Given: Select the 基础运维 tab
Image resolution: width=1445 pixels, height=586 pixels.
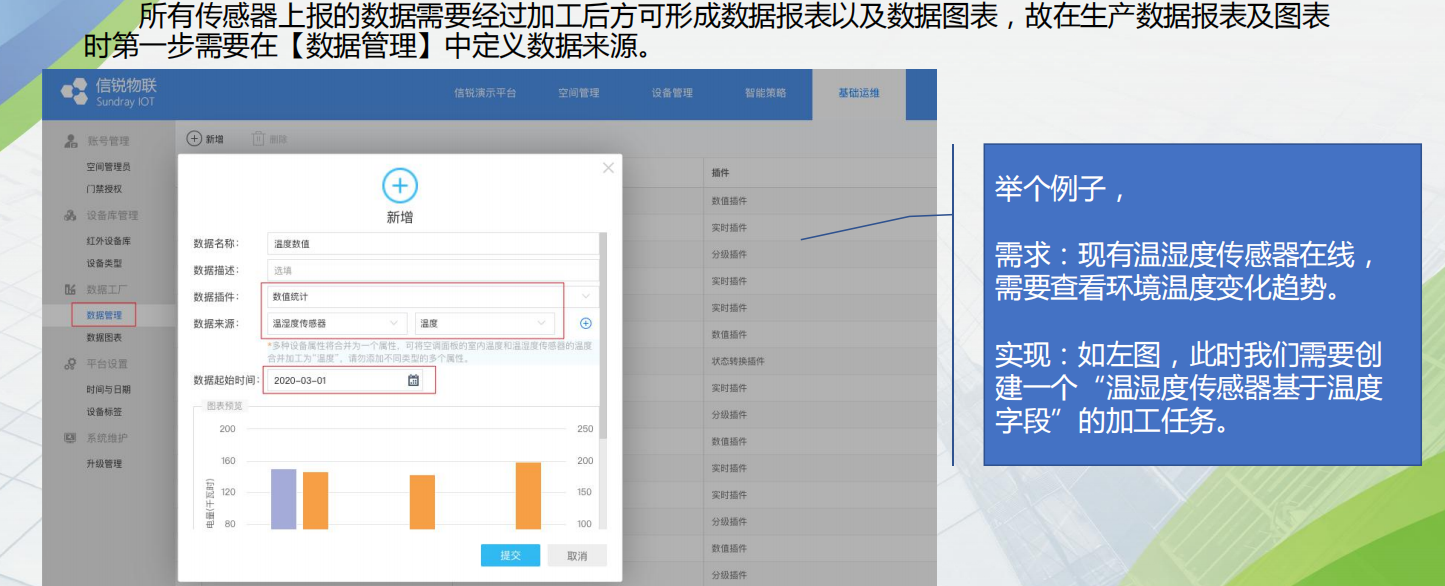Looking at the screenshot, I should click(x=859, y=93).
